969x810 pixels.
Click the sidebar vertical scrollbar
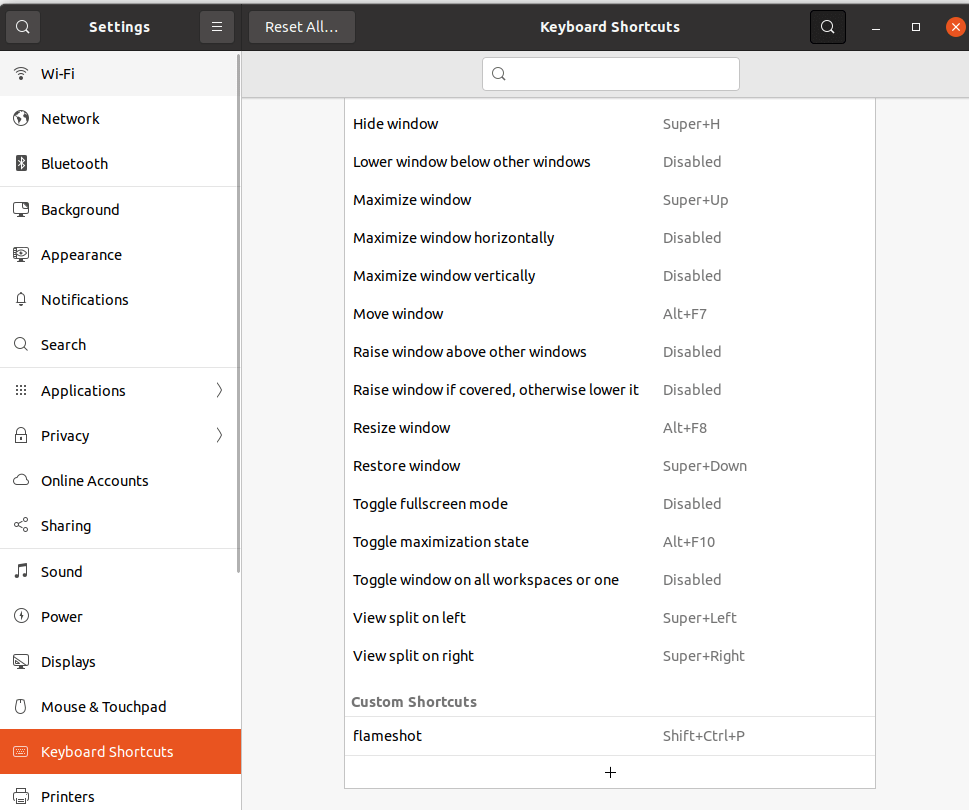click(x=238, y=300)
